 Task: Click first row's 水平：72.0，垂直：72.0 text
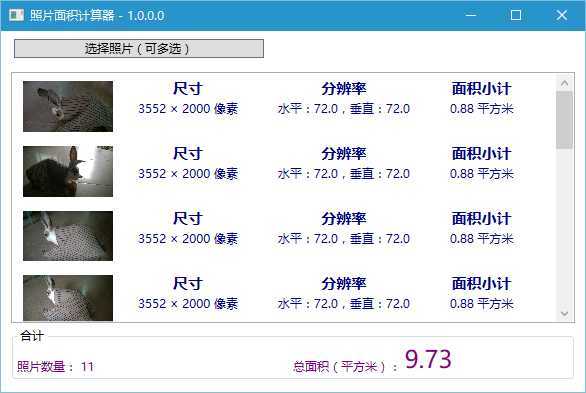344,109
